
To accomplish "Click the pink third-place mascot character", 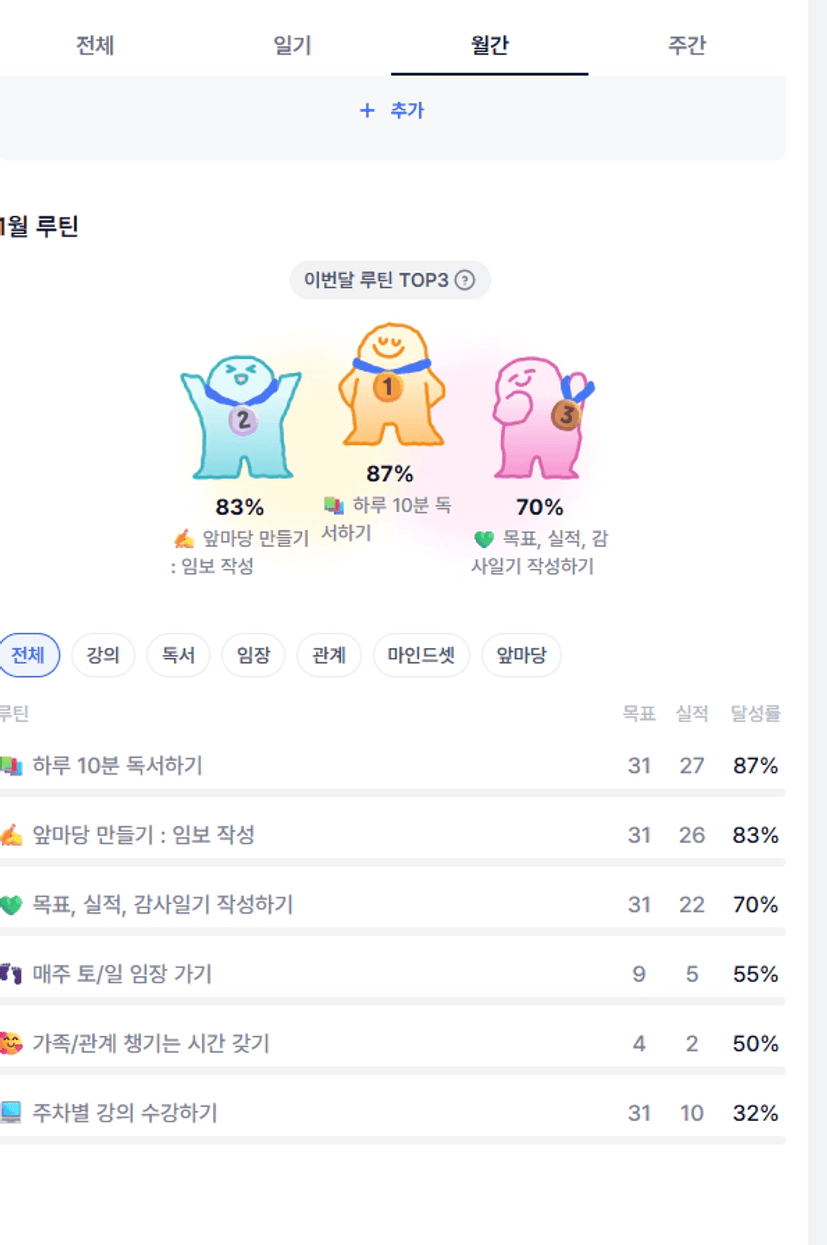I will 540,415.
